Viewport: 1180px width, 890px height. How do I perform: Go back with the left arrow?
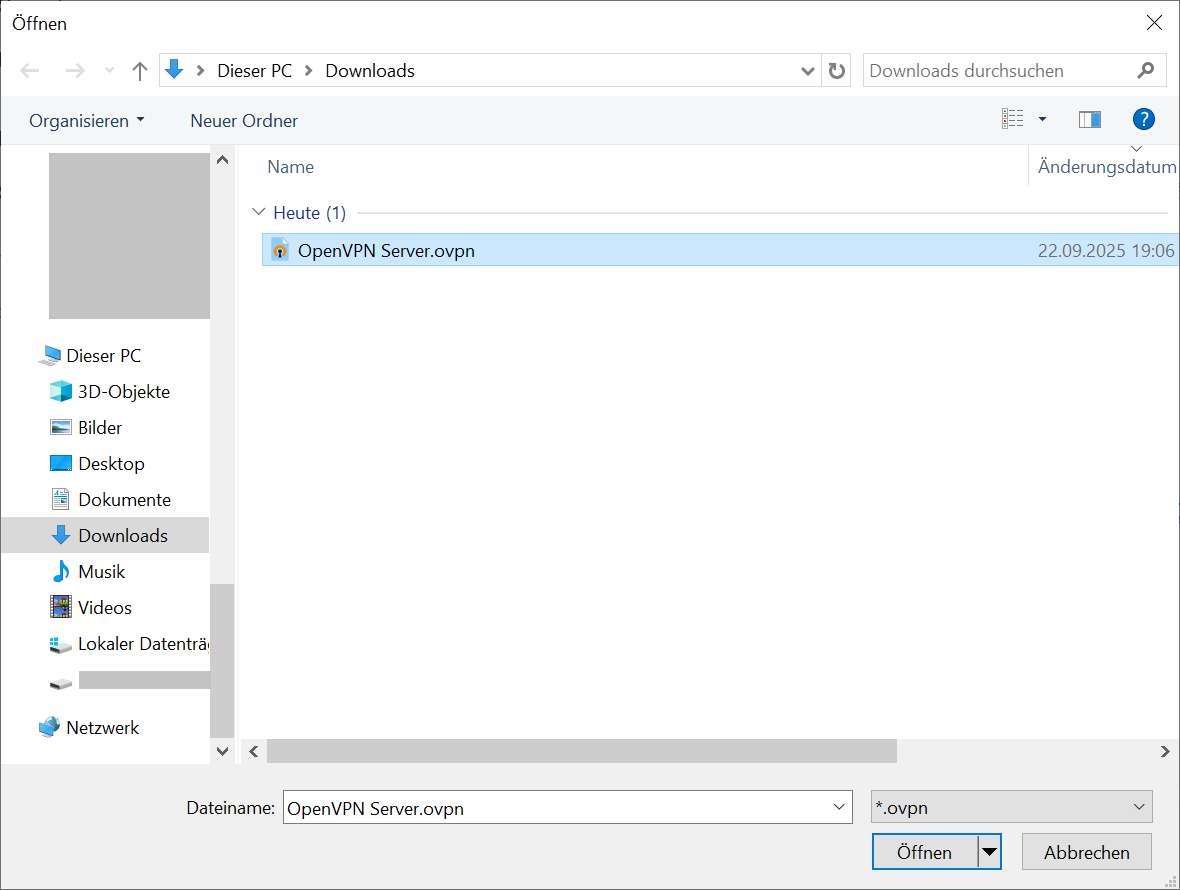pos(30,71)
